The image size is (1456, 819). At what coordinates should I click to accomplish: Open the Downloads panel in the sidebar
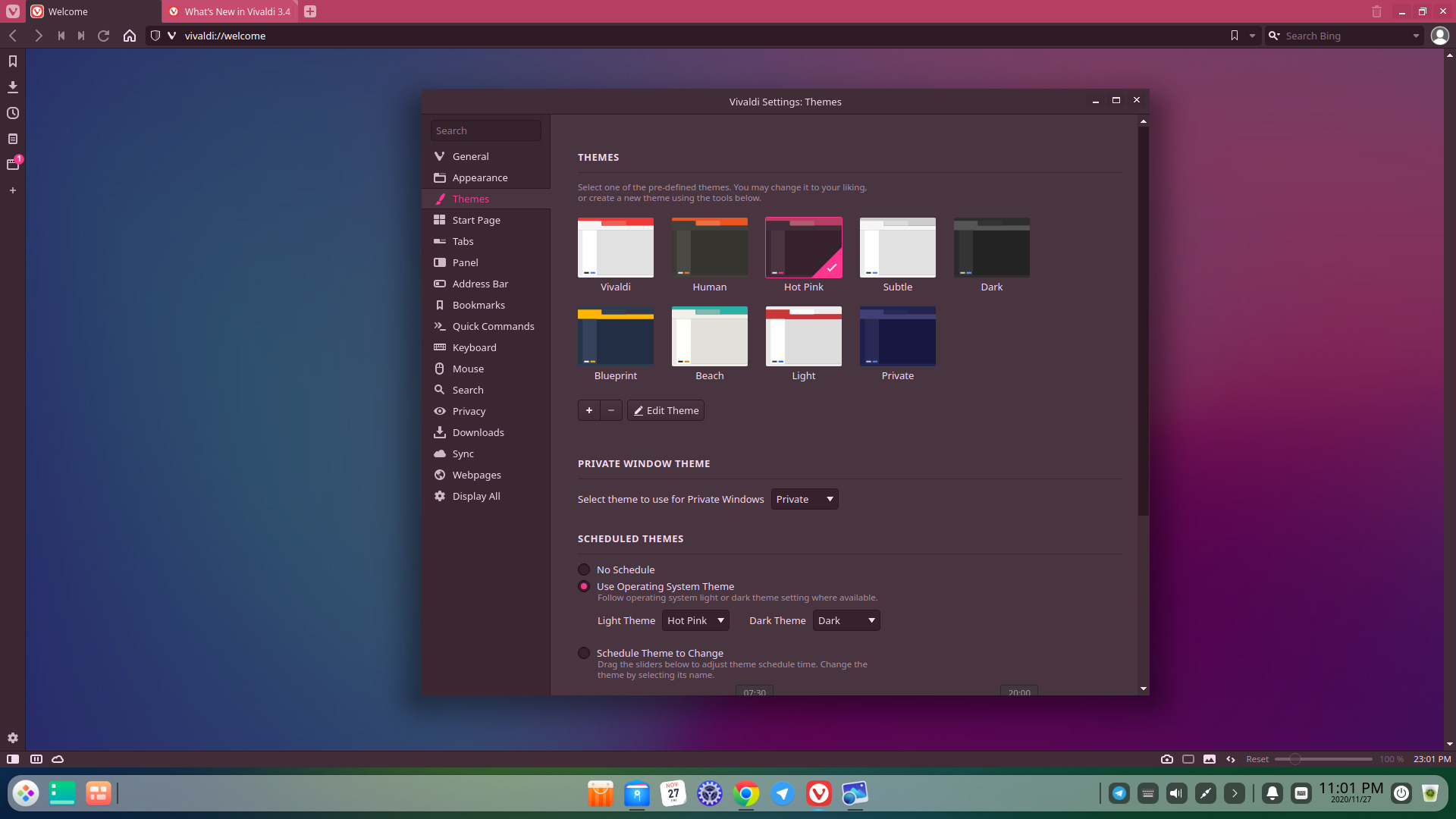click(x=12, y=87)
